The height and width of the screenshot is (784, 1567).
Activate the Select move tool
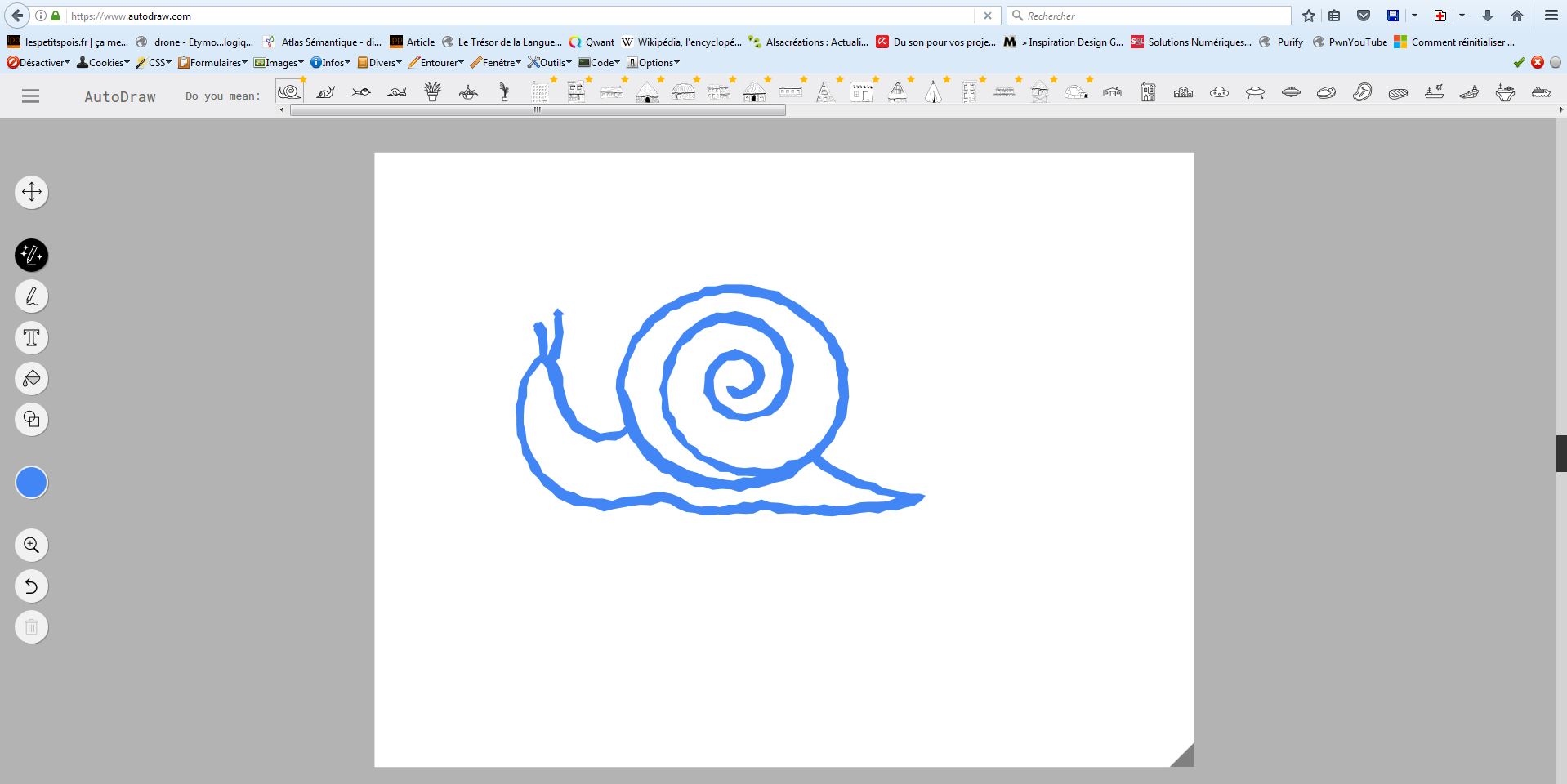[x=32, y=192]
